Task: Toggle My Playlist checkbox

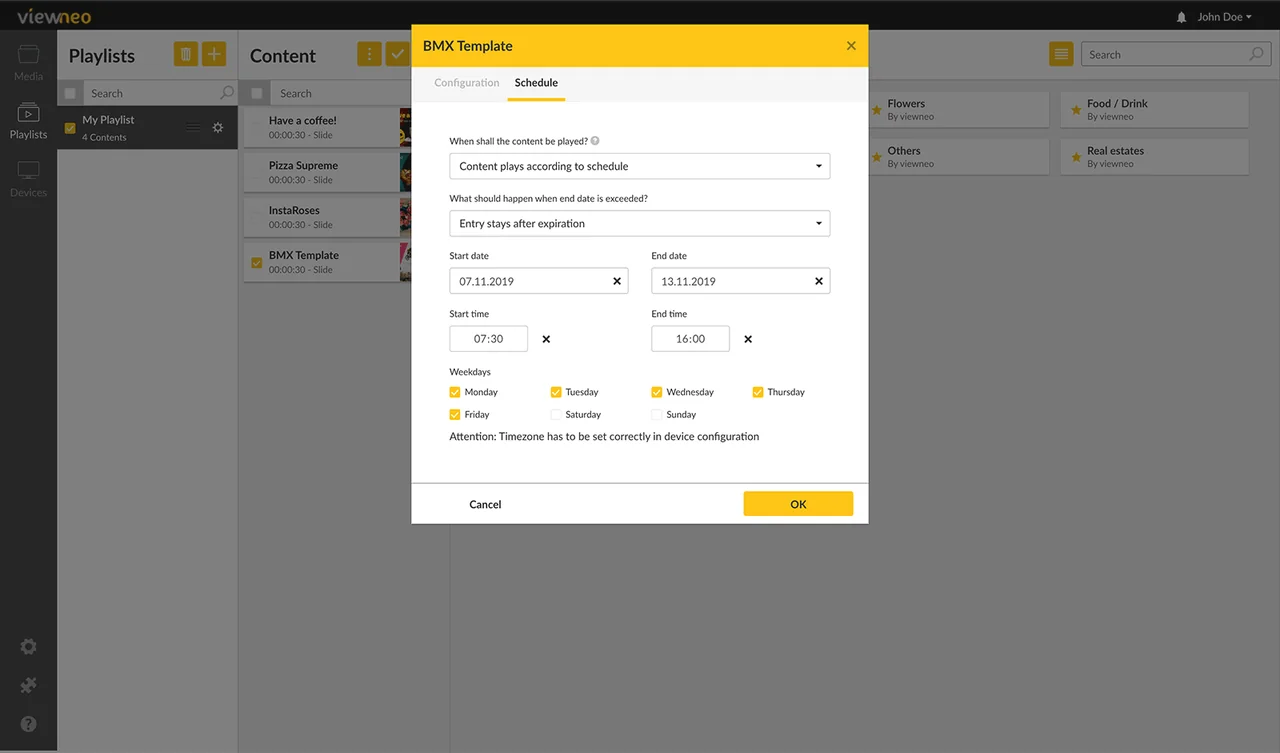Action: point(70,128)
